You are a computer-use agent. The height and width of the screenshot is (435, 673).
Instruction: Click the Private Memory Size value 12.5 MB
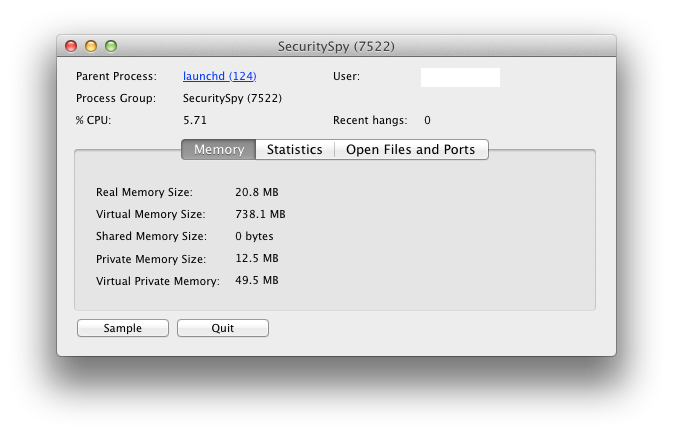256,258
